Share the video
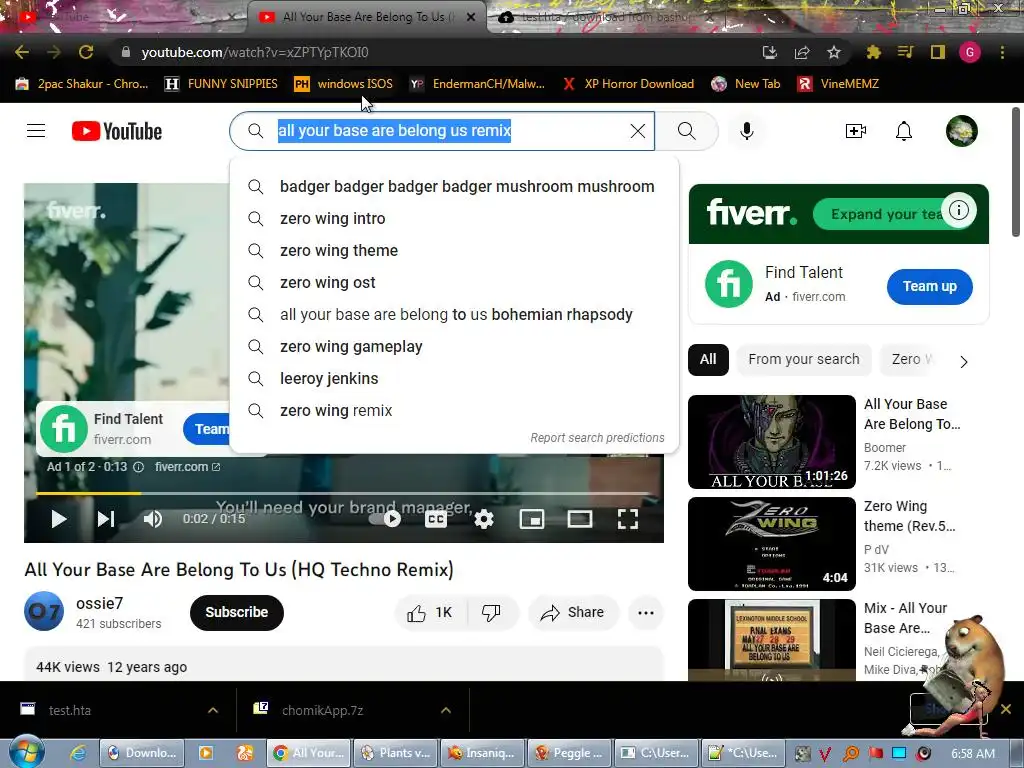1024x768 pixels. coord(573,613)
